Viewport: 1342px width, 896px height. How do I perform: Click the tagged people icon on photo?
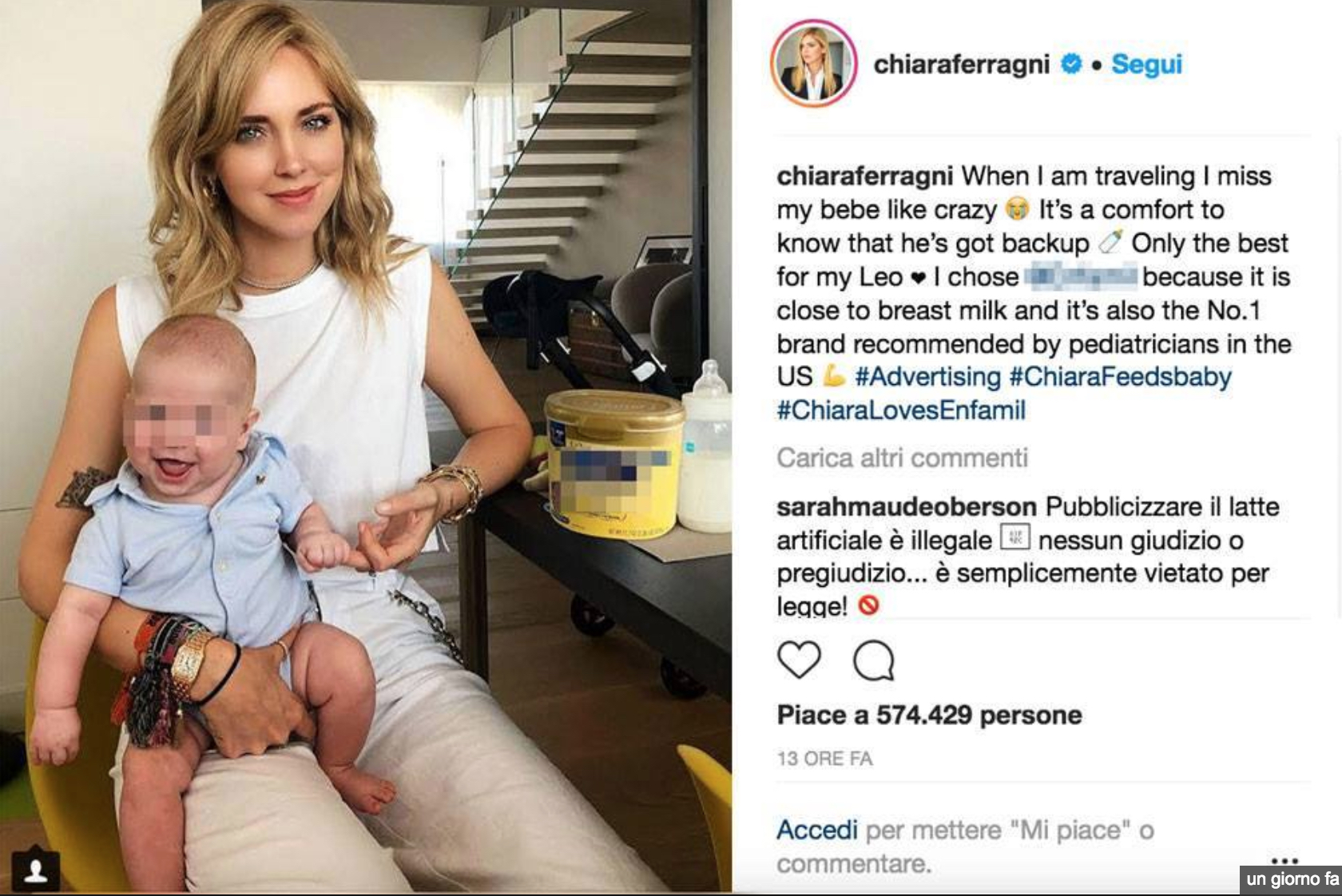[x=35, y=870]
